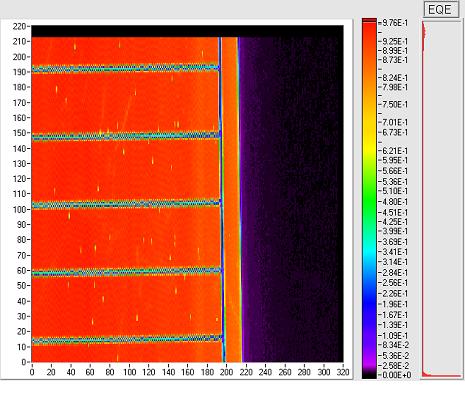This screenshot has width=465, height=398.
Task: Click the 2.84E-1 color scale label
Action: point(395,273)
